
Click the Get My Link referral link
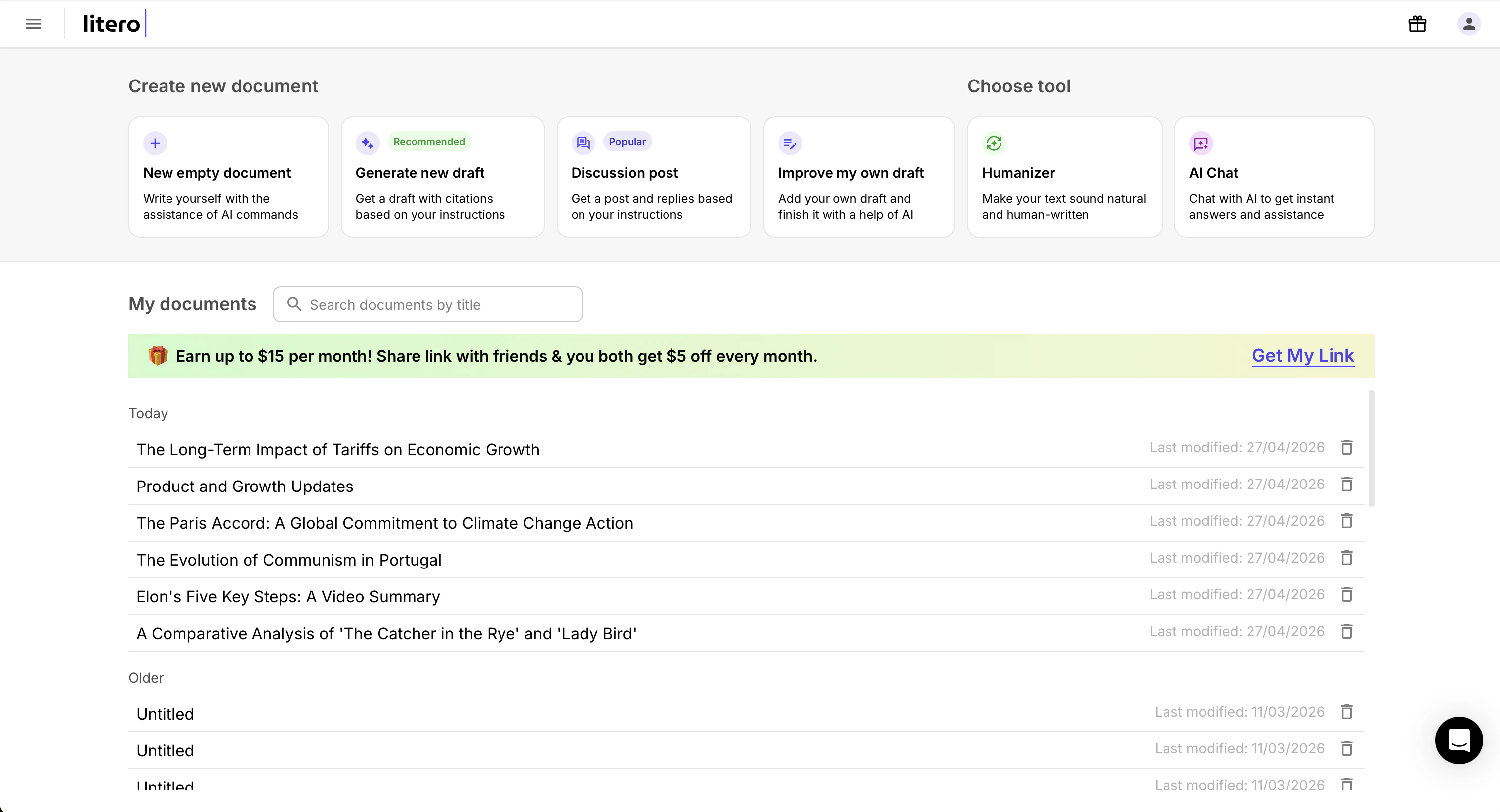click(1303, 356)
